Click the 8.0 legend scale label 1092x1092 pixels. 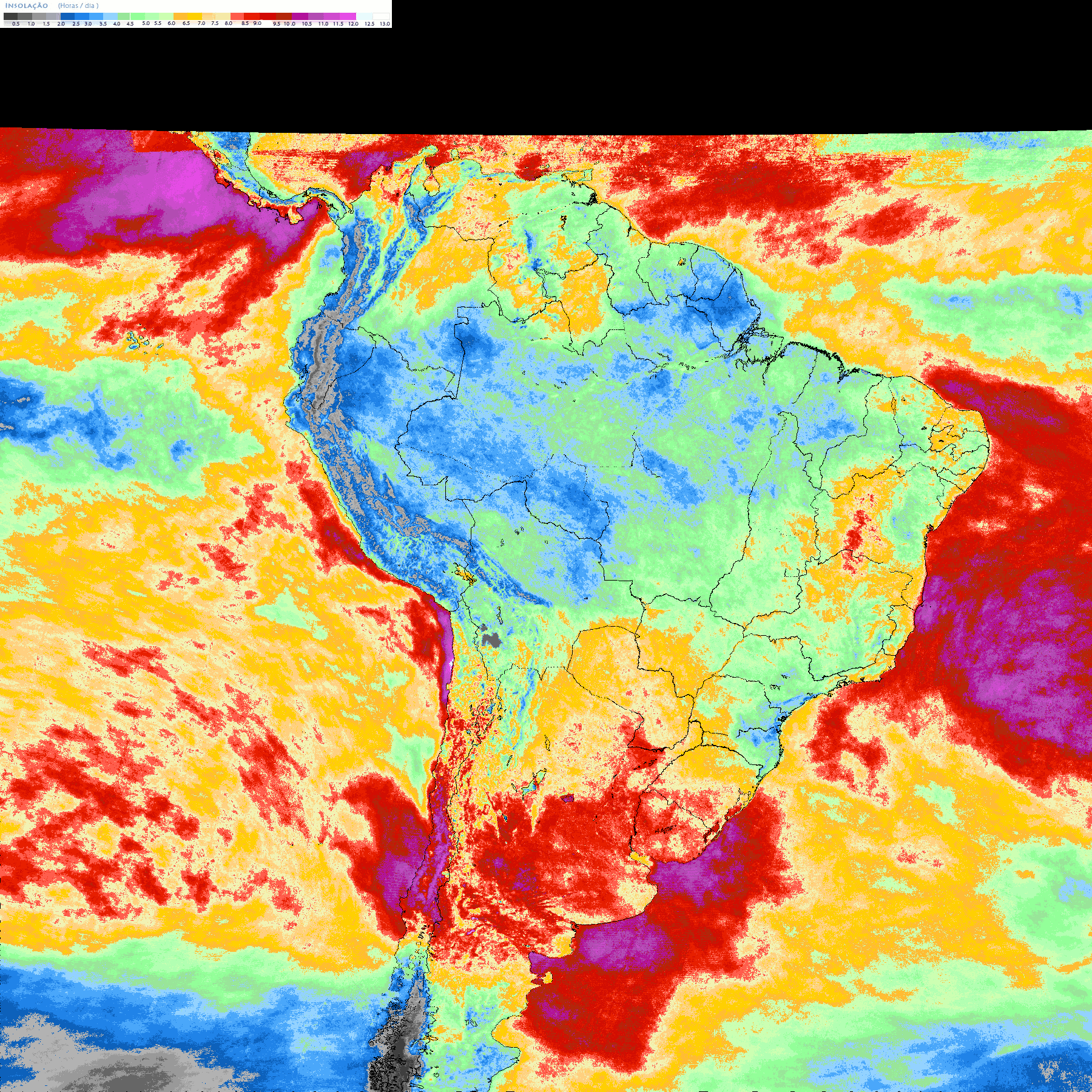point(229,23)
